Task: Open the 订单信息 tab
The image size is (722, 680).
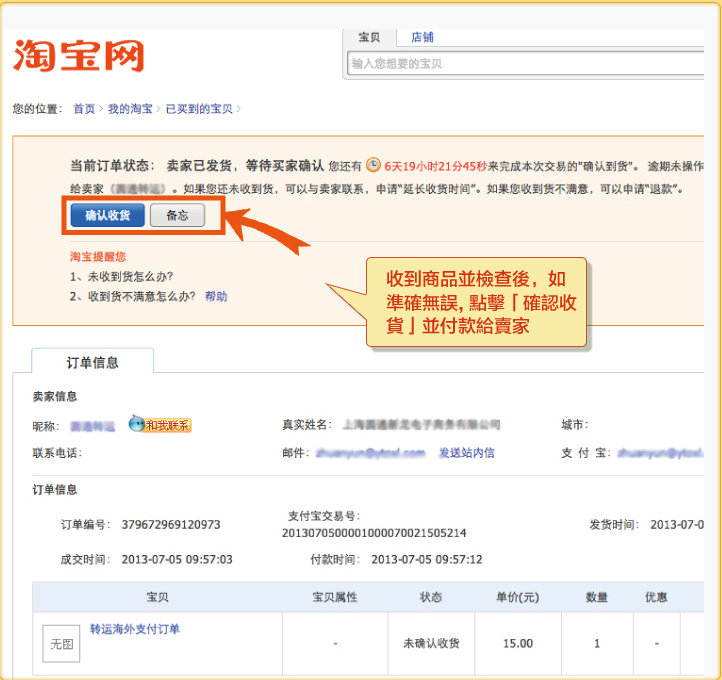Action: pos(93,362)
